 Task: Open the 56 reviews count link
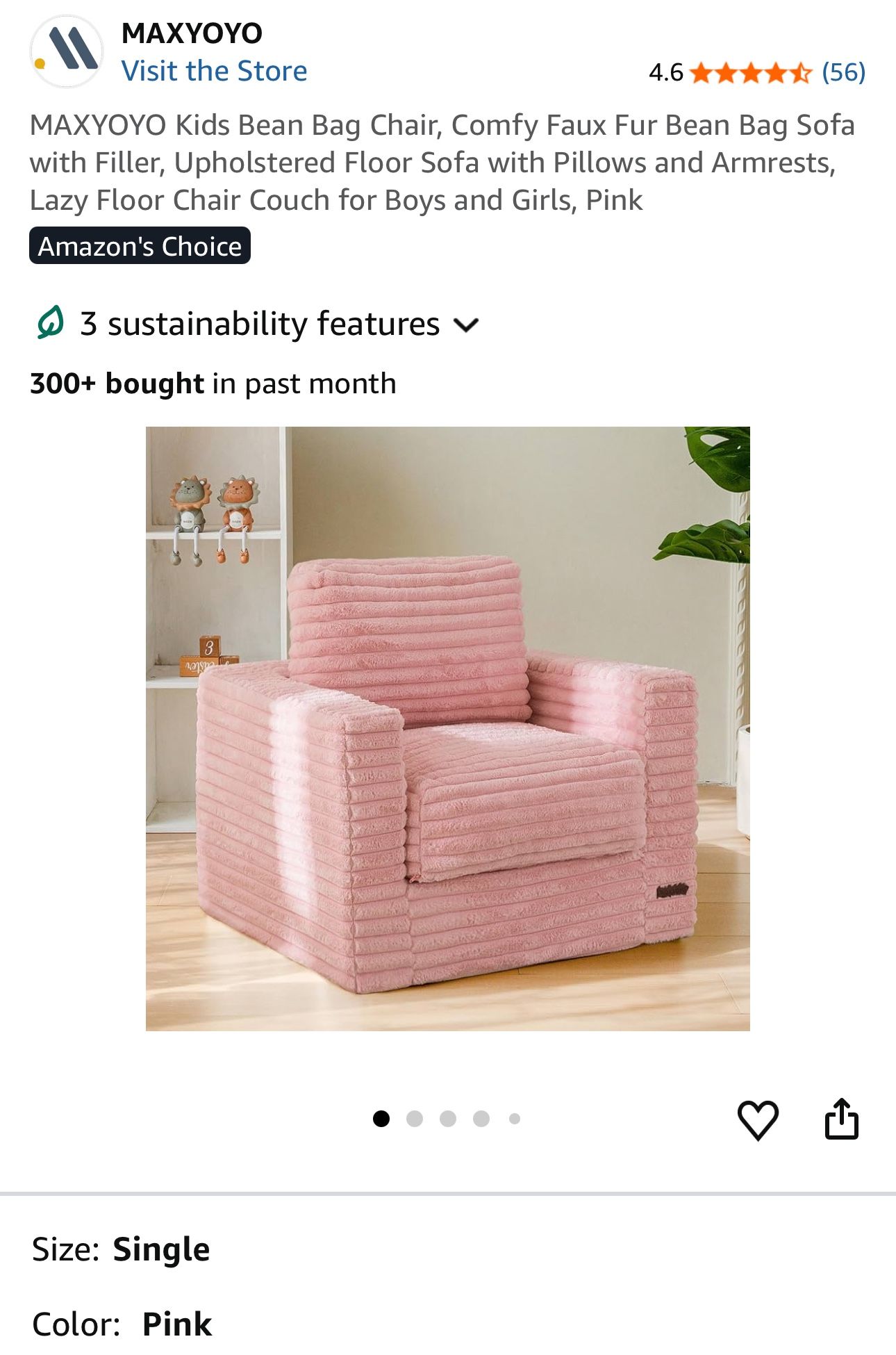click(x=844, y=72)
